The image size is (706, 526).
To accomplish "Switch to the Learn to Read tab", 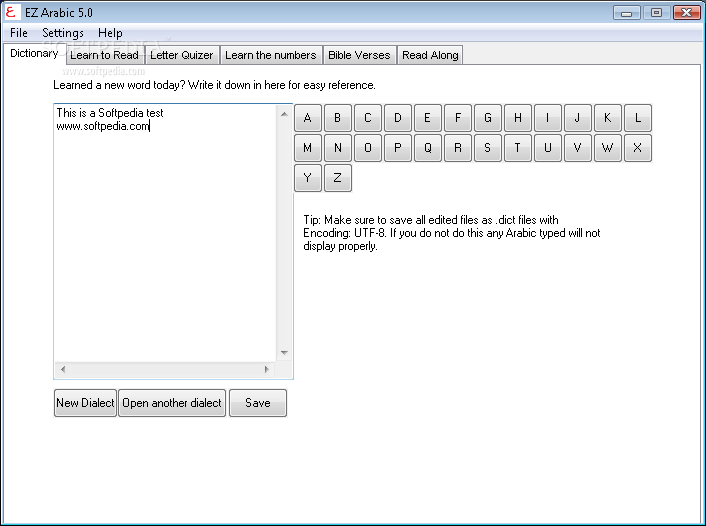I will click(x=104, y=55).
